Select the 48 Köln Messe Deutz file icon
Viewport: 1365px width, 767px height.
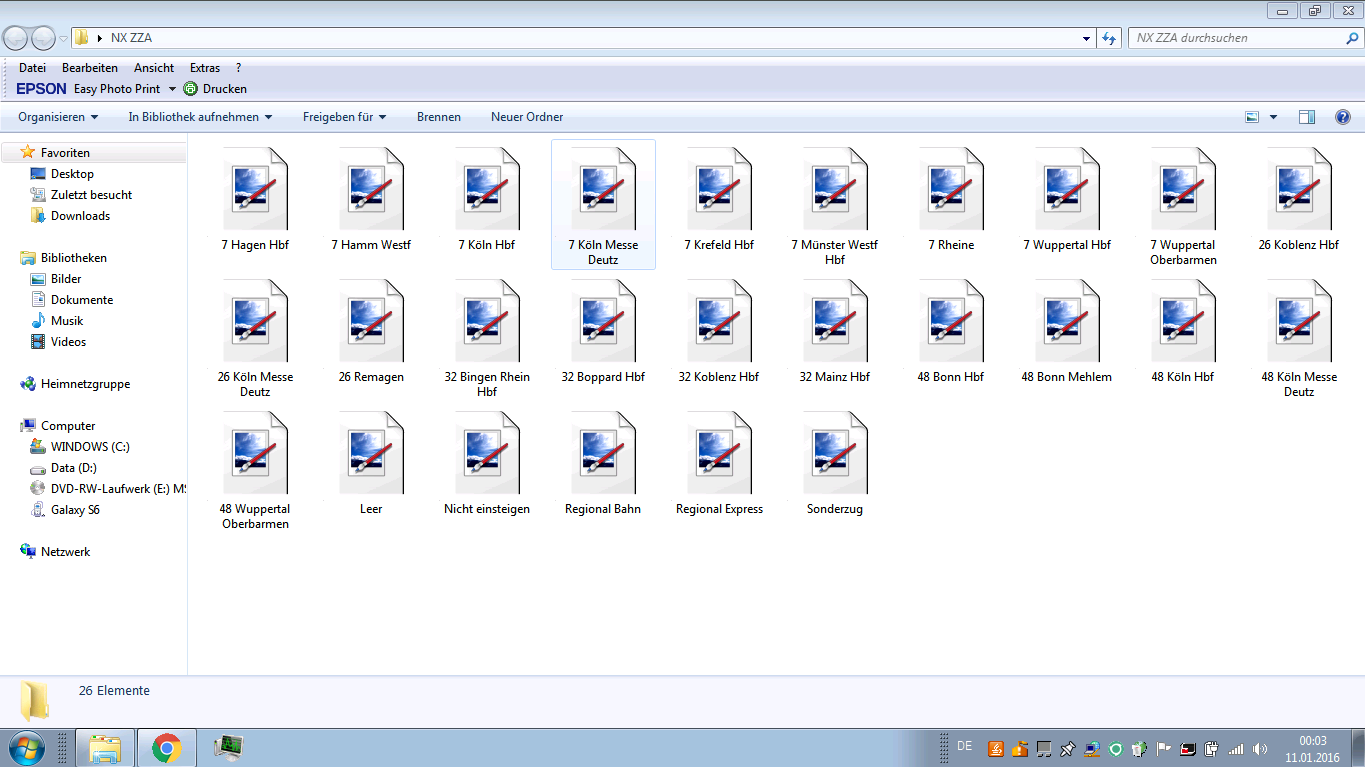coord(1299,321)
